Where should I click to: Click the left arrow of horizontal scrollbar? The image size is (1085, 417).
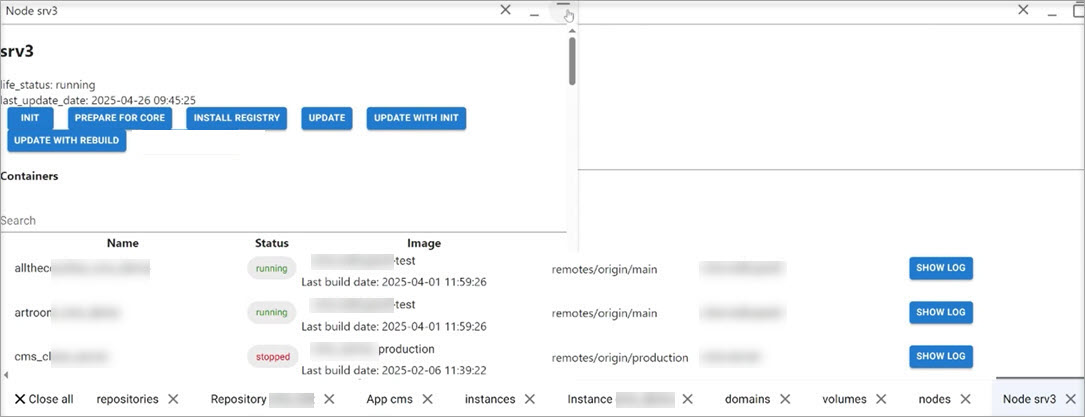point(6,375)
